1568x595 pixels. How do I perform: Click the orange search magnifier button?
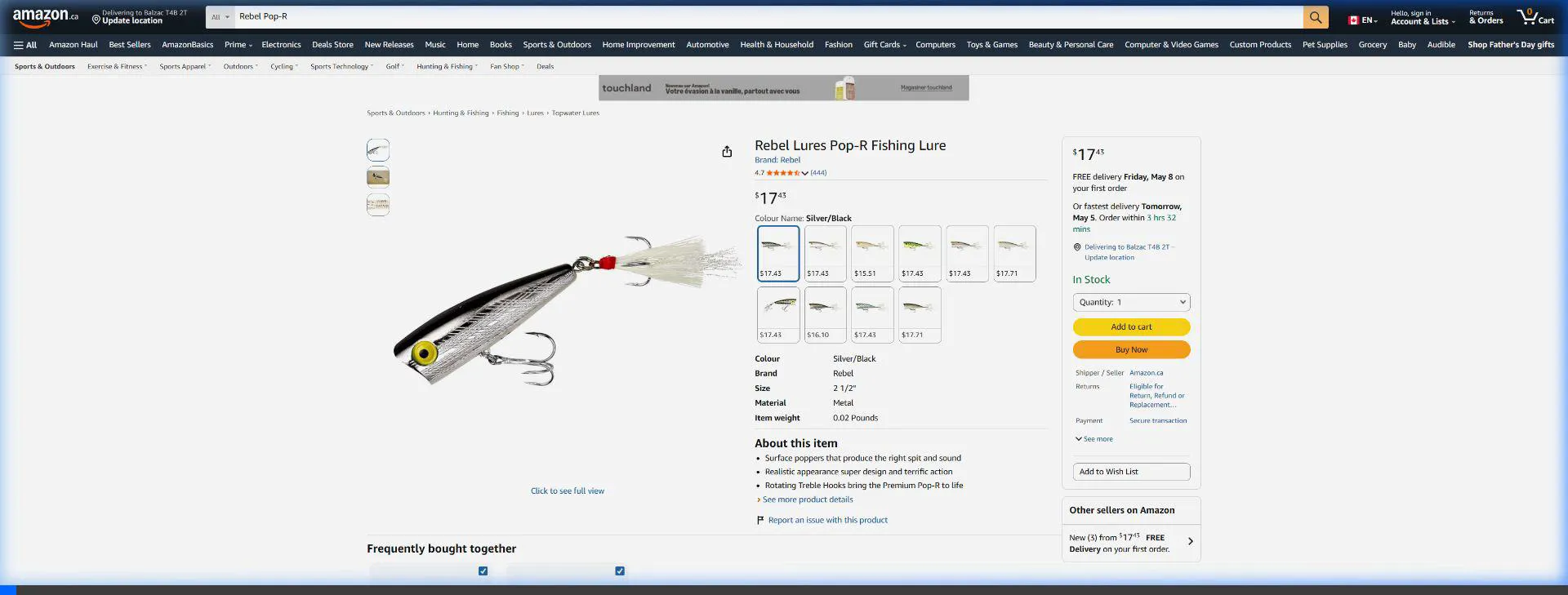[x=1315, y=17]
